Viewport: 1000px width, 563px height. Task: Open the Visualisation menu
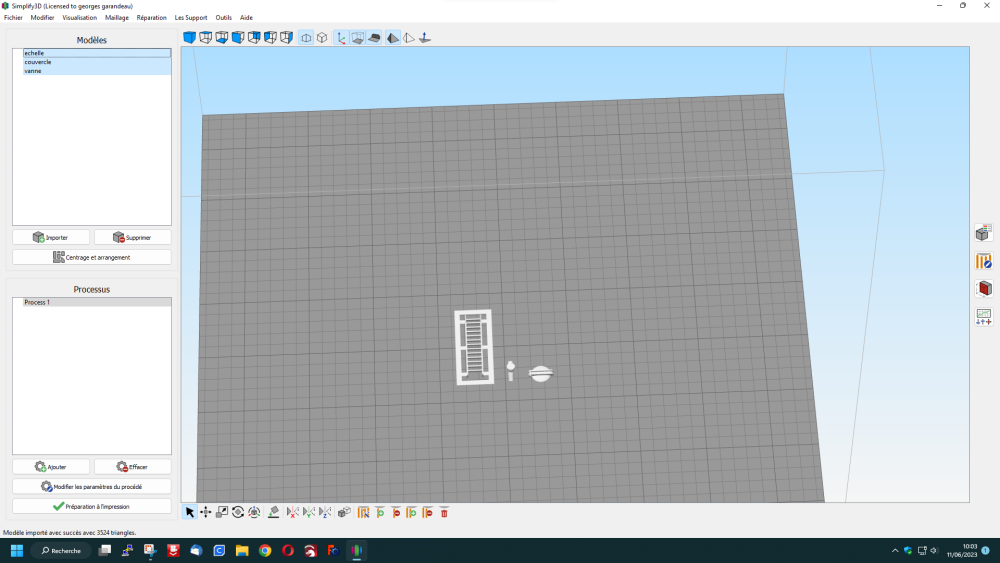(80, 18)
